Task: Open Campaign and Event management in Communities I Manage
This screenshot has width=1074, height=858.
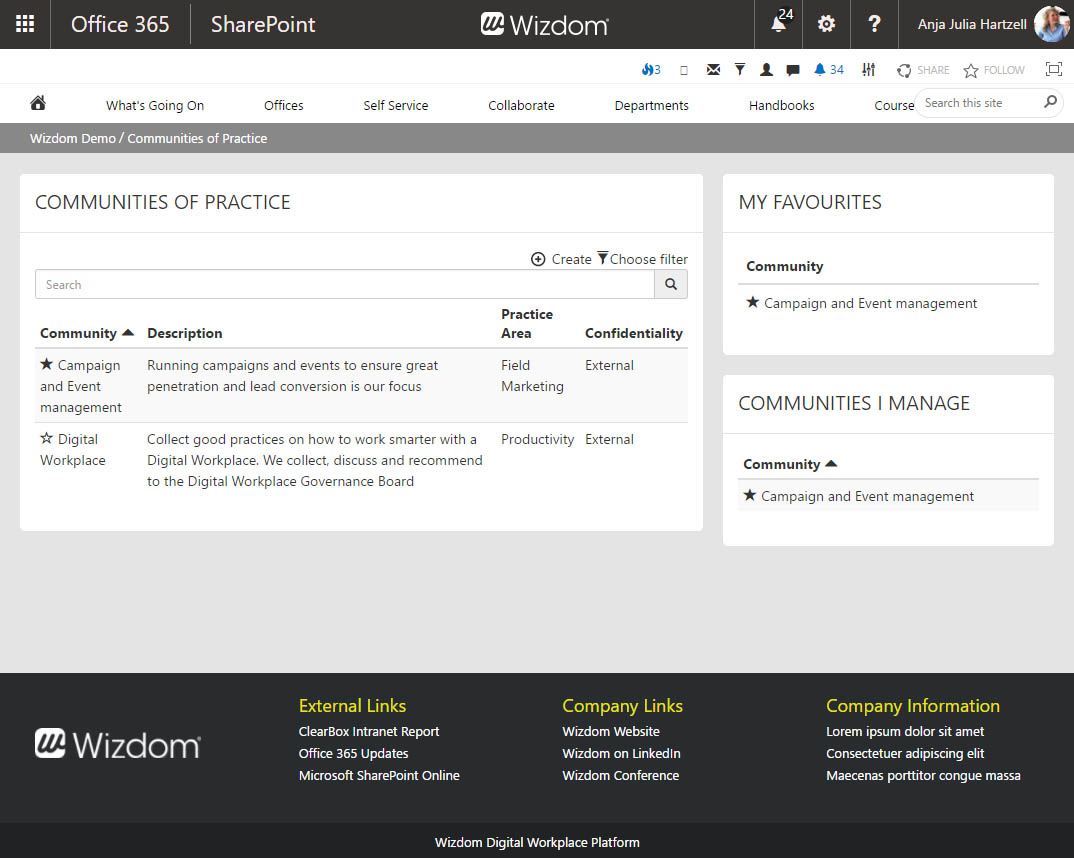Action: click(x=867, y=496)
